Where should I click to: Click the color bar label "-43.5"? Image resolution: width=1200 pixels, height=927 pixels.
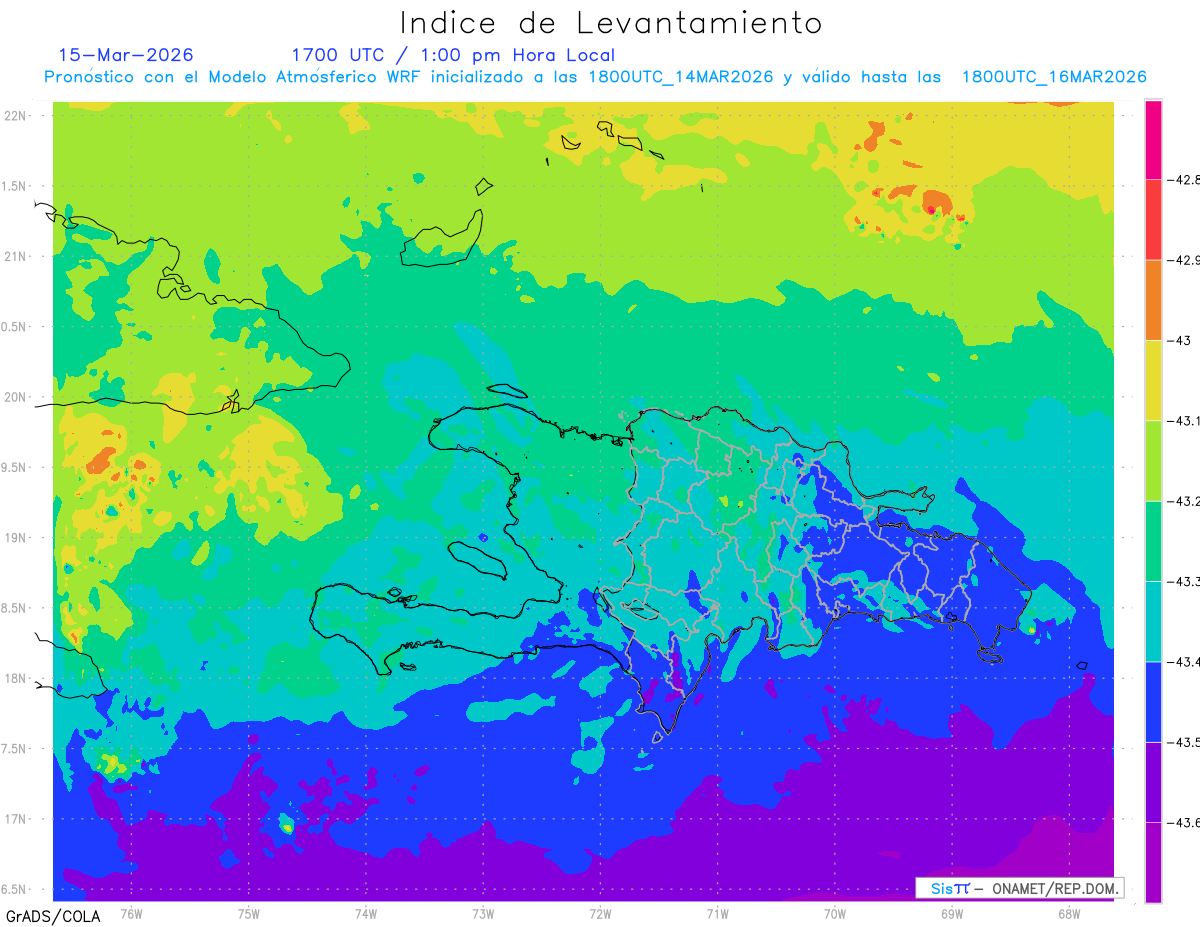click(x=1184, y=742)
